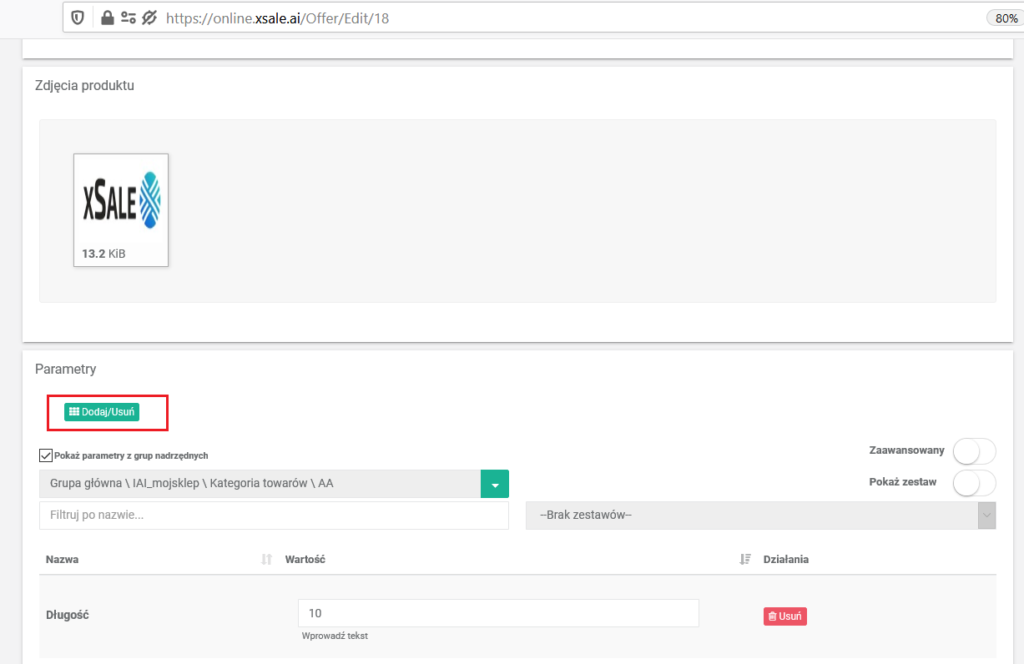The height and width of the screenshot is (664, 1024).
Task: Click the crossed-out blocked autoplay icon
Action: [x=150, y=18]
